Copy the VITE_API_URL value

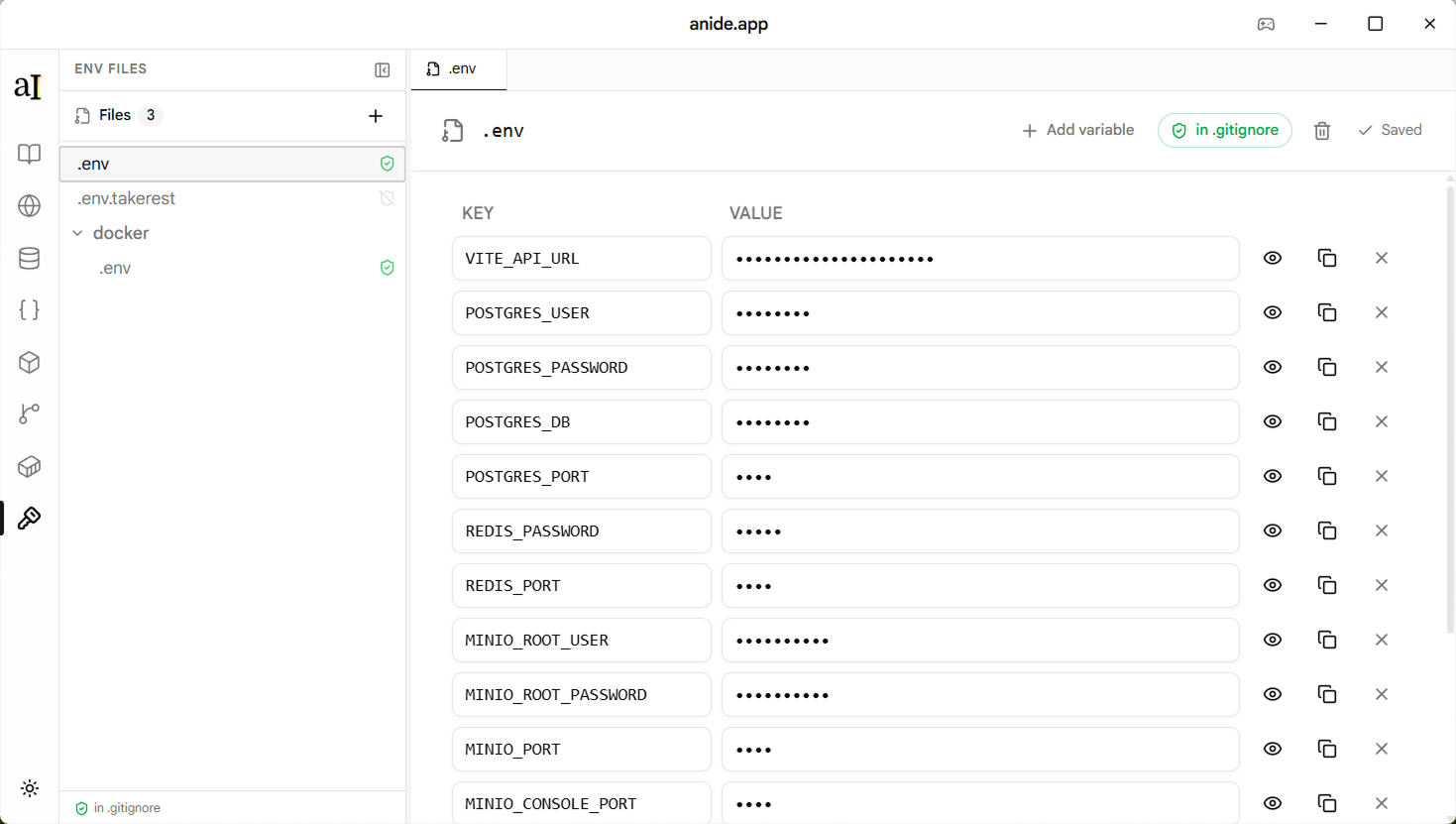point(1327,258)
